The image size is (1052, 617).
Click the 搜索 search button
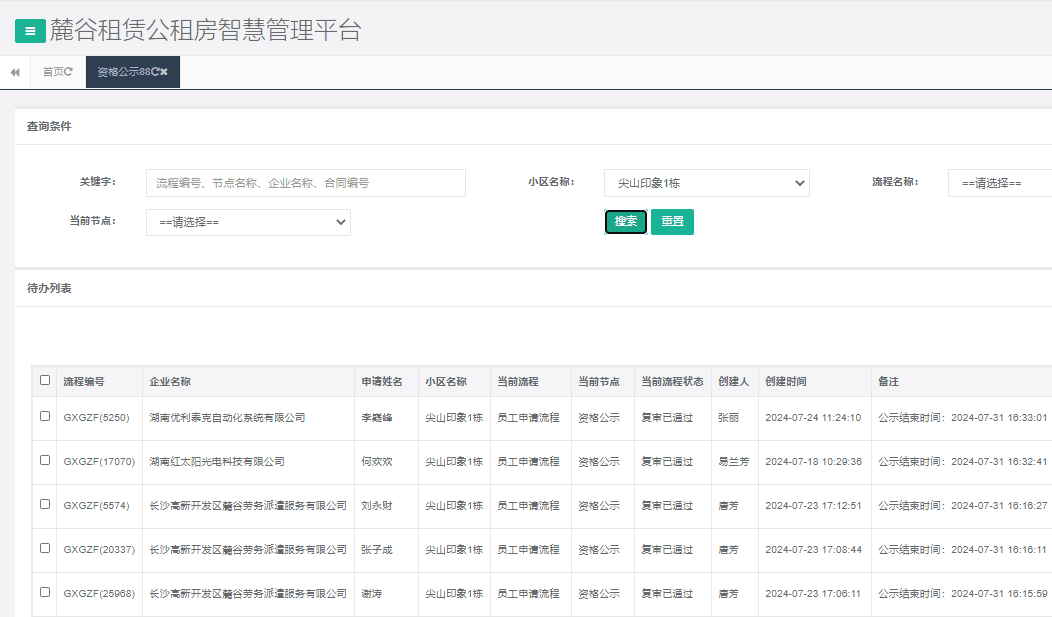click(625, 221)
